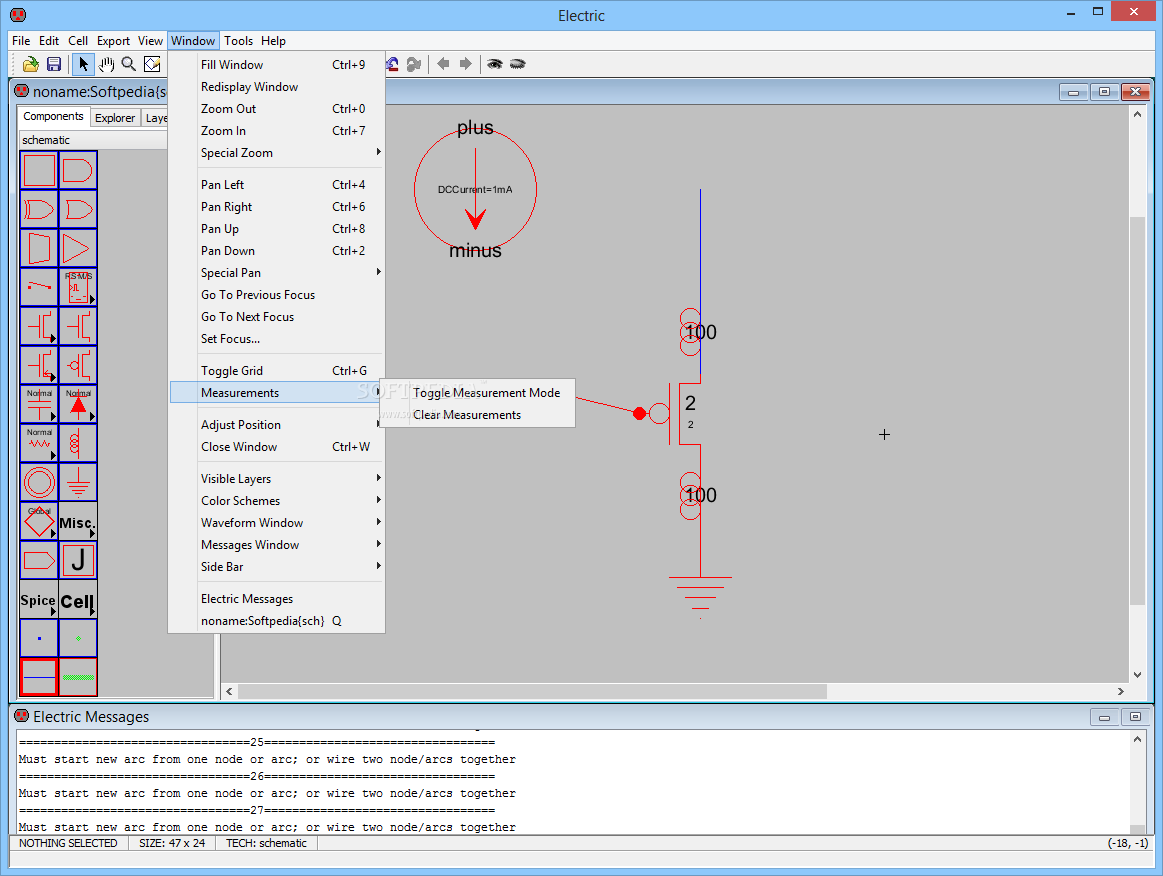Open the Cell menu
Viewport: 1163px width, 876px height.
point(78,41)
